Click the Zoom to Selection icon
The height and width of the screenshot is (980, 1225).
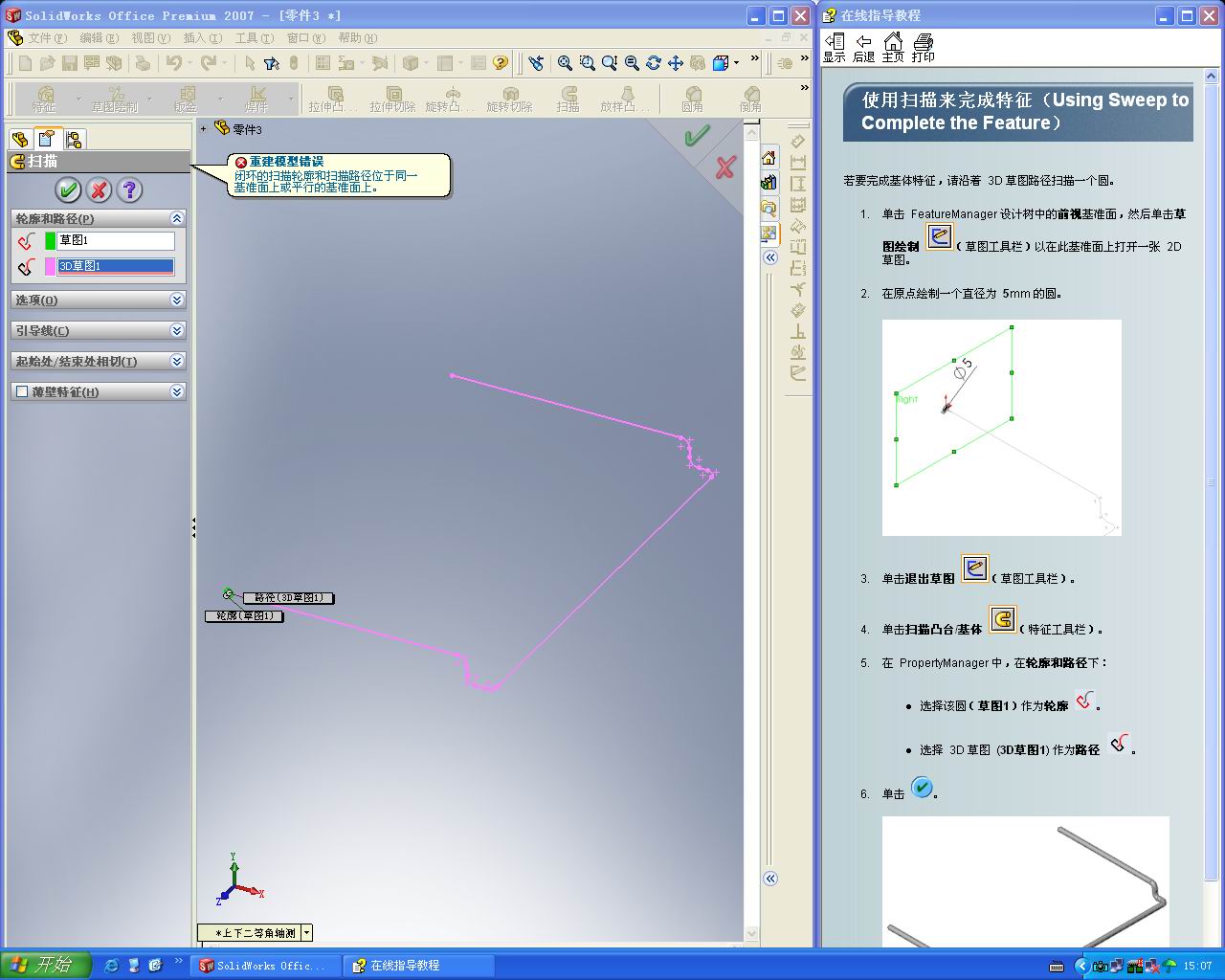point(631,63)
